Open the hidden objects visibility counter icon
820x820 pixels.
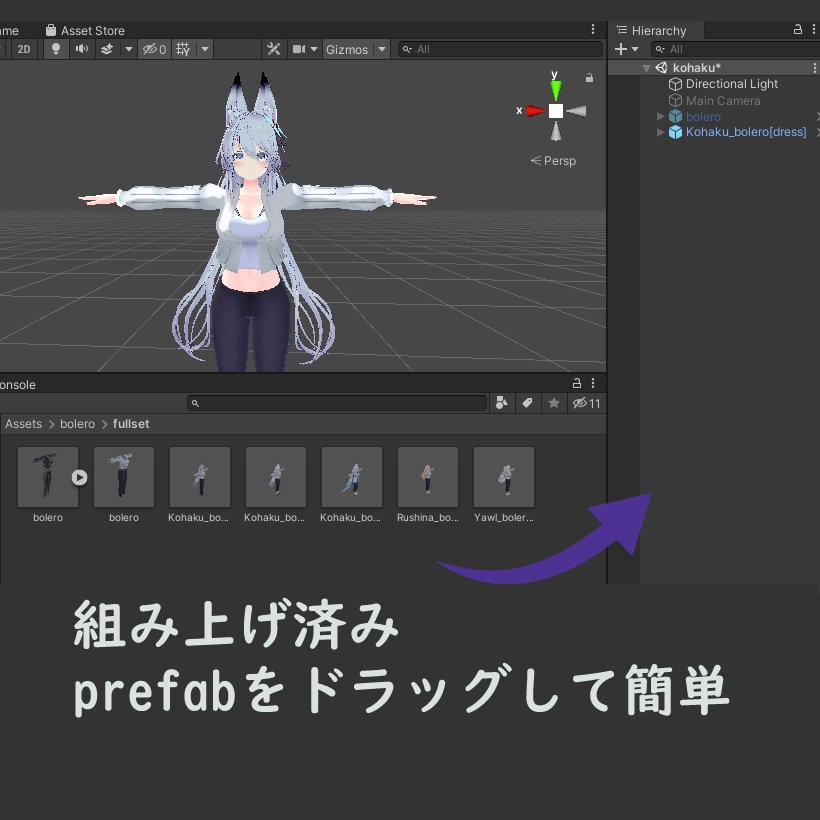pos(152,48)
